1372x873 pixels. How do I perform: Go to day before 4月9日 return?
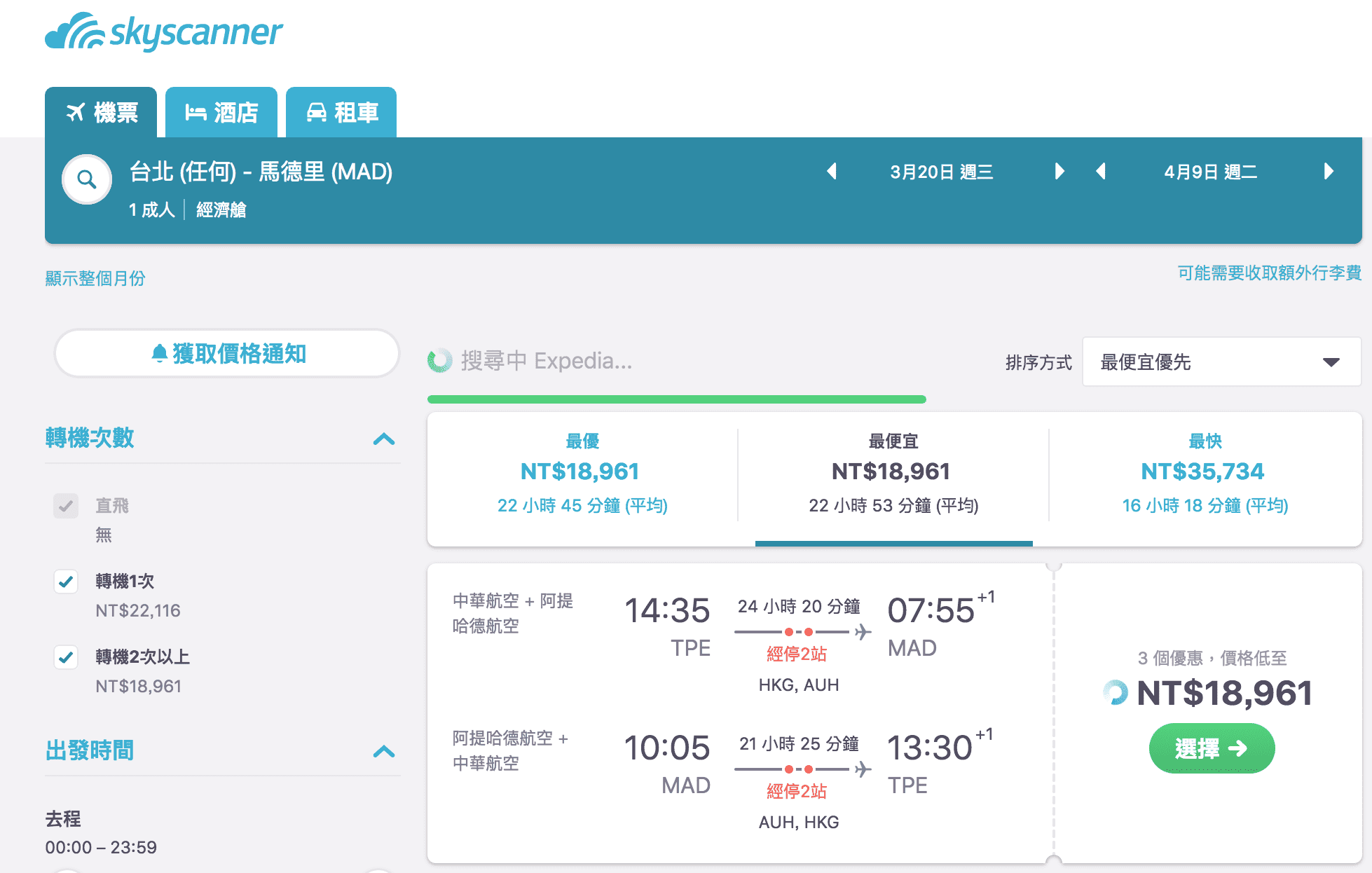[x=1101, y=172]
